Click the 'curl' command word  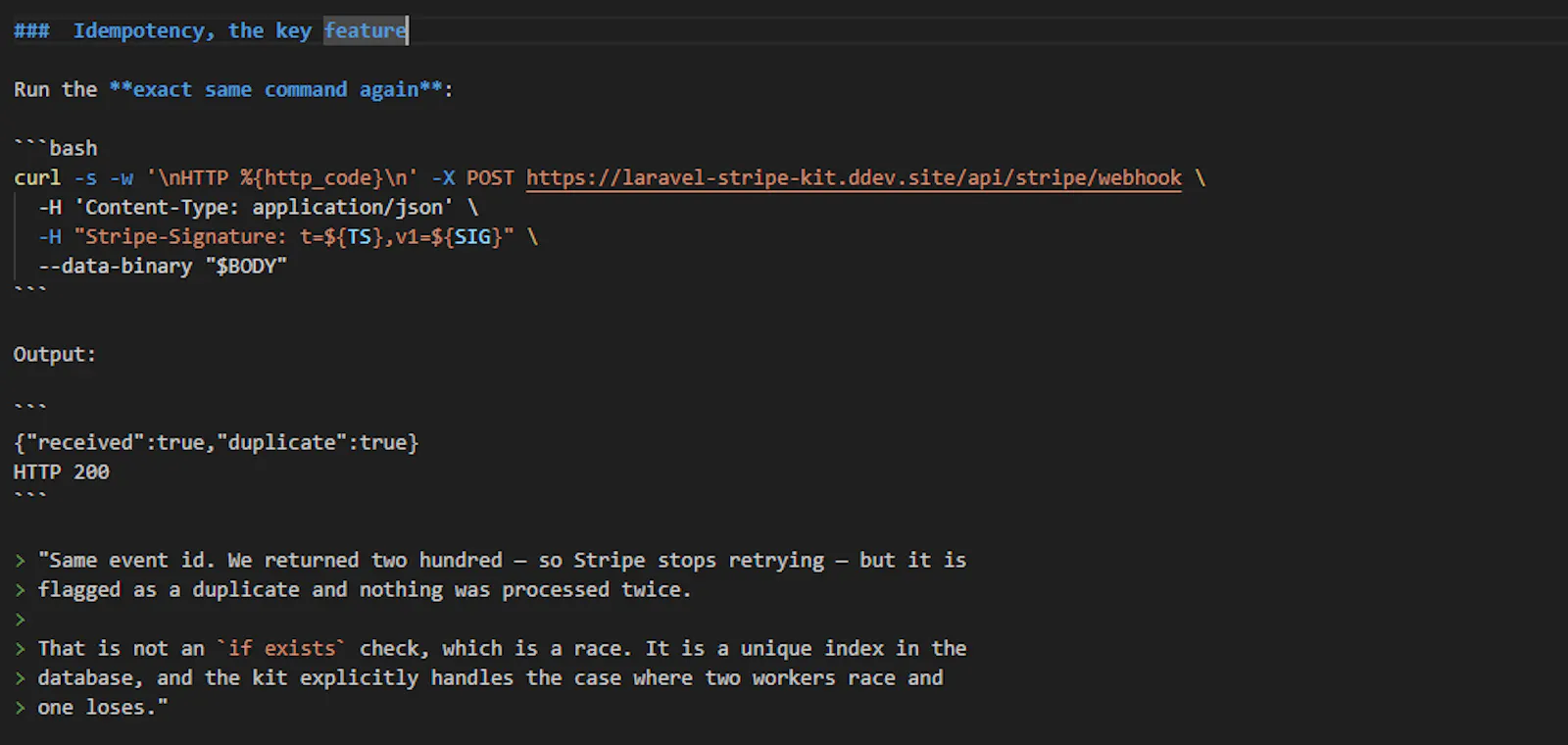(x=37, y=177)
